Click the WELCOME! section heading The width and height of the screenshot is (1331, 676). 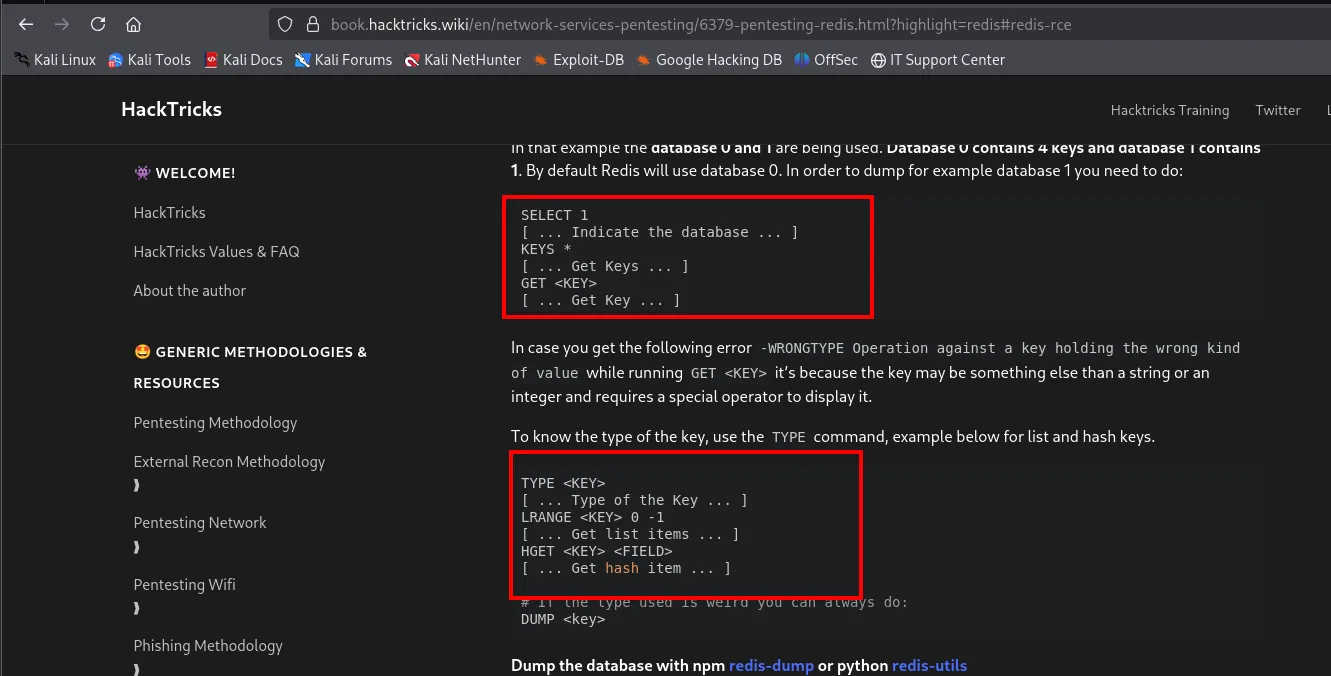pos(184,173)
